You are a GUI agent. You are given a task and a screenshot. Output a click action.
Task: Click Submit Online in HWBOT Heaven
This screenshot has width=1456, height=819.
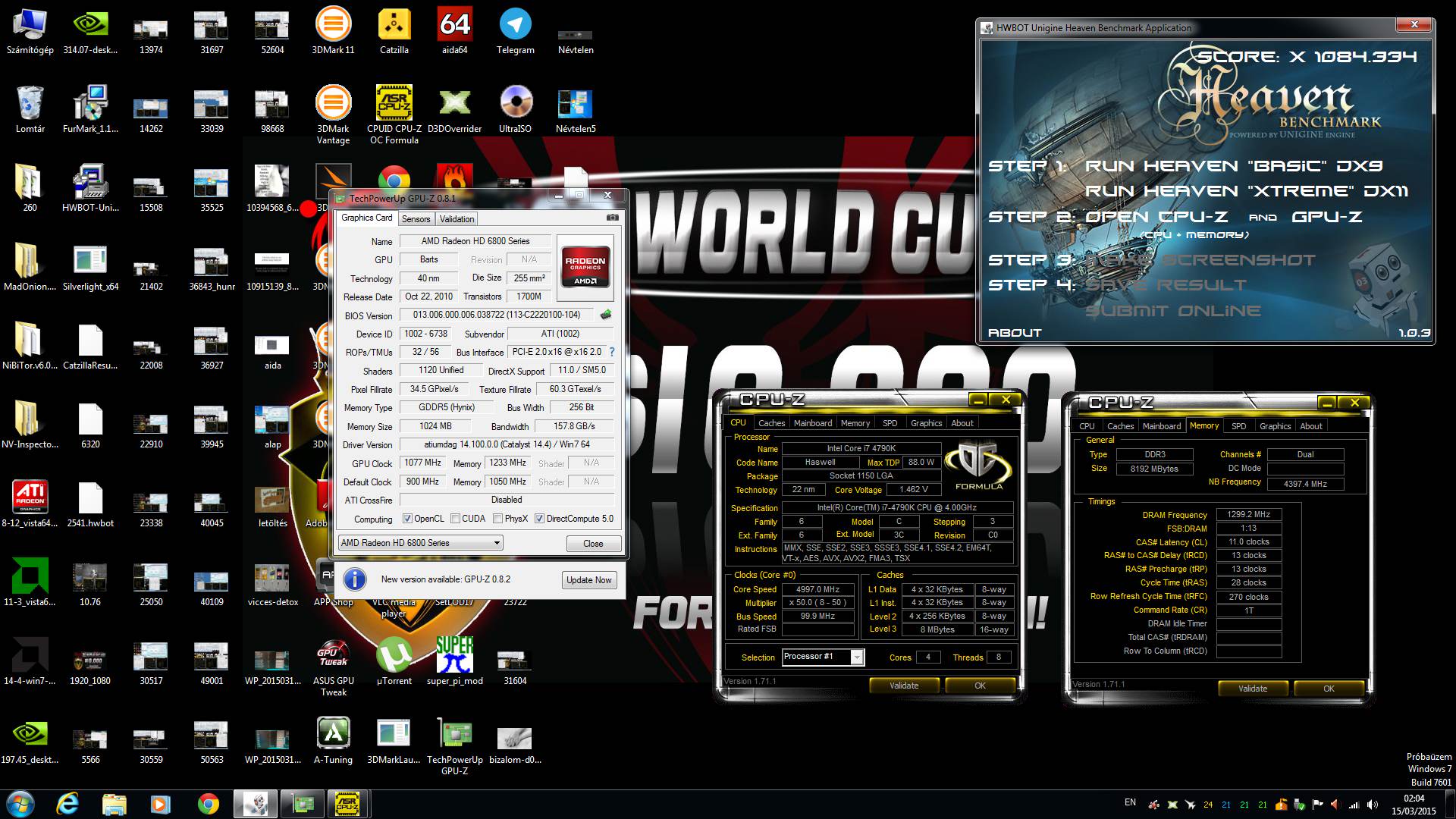1172,311
